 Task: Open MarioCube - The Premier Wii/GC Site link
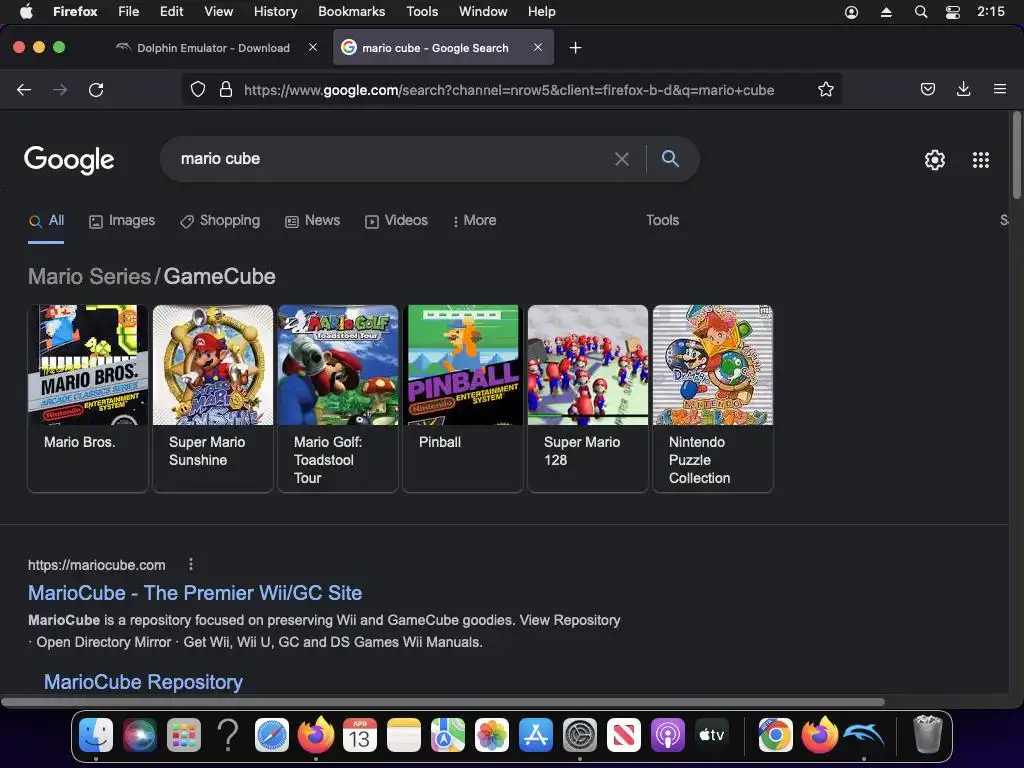(x=195, y=593)
